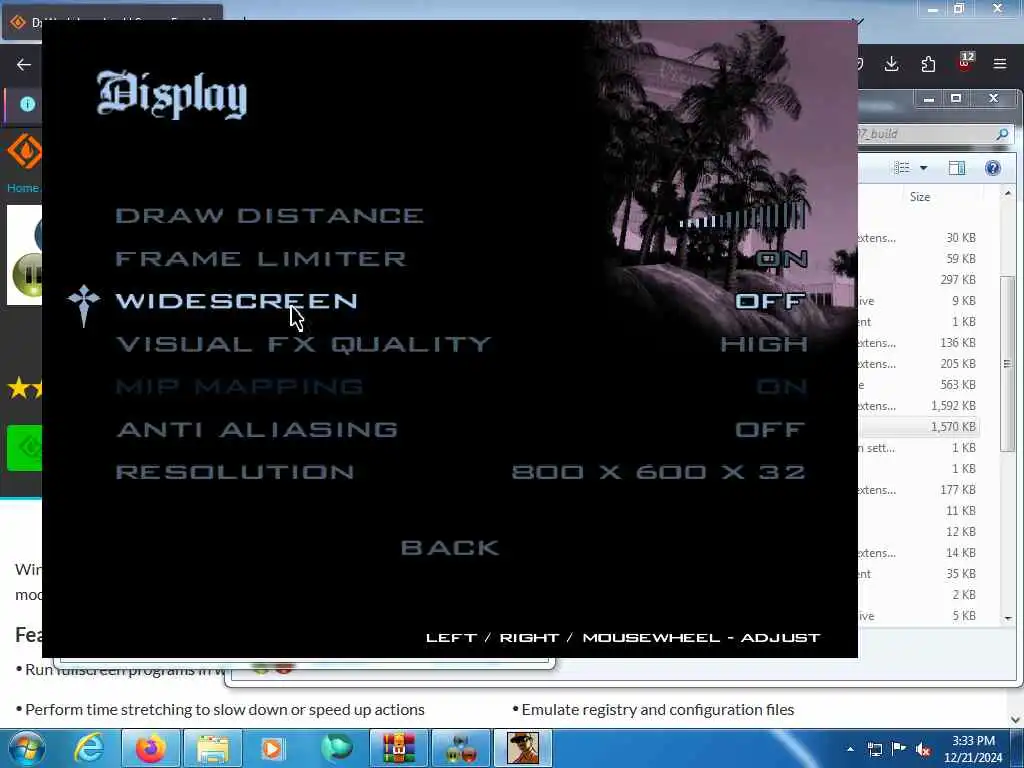Open the Windows Start button
The height and width of the screenshot is (768, 1024).
tap(26, 748)
